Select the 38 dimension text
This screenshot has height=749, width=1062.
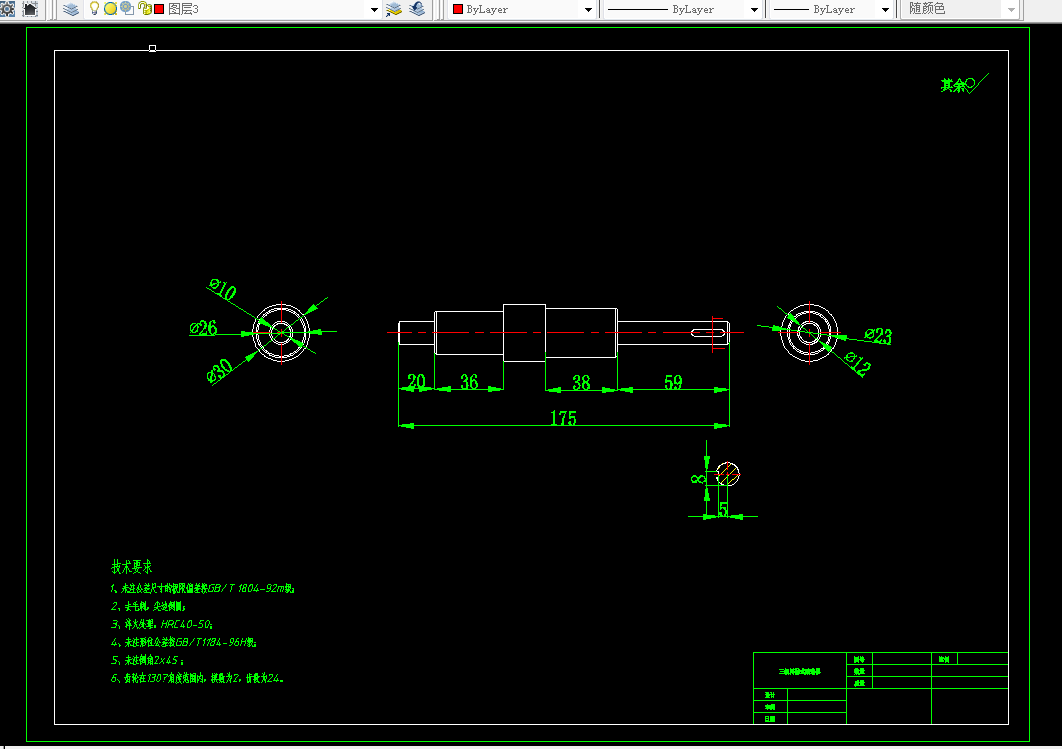[x=581, y=383]
